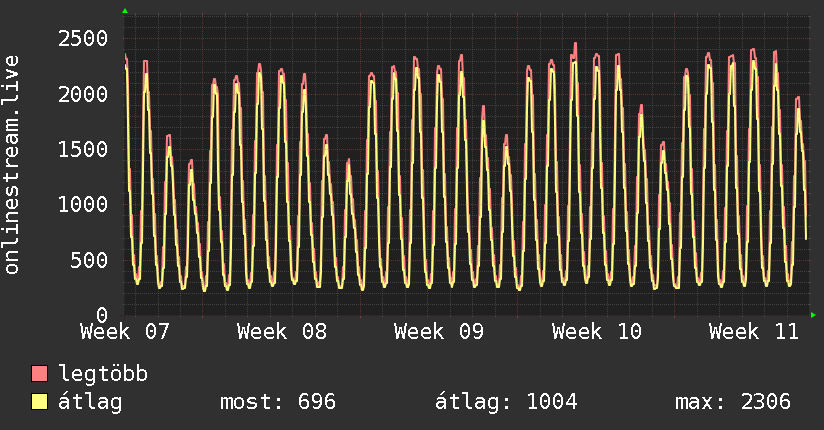Click the 1500 y-axis label

83,150
